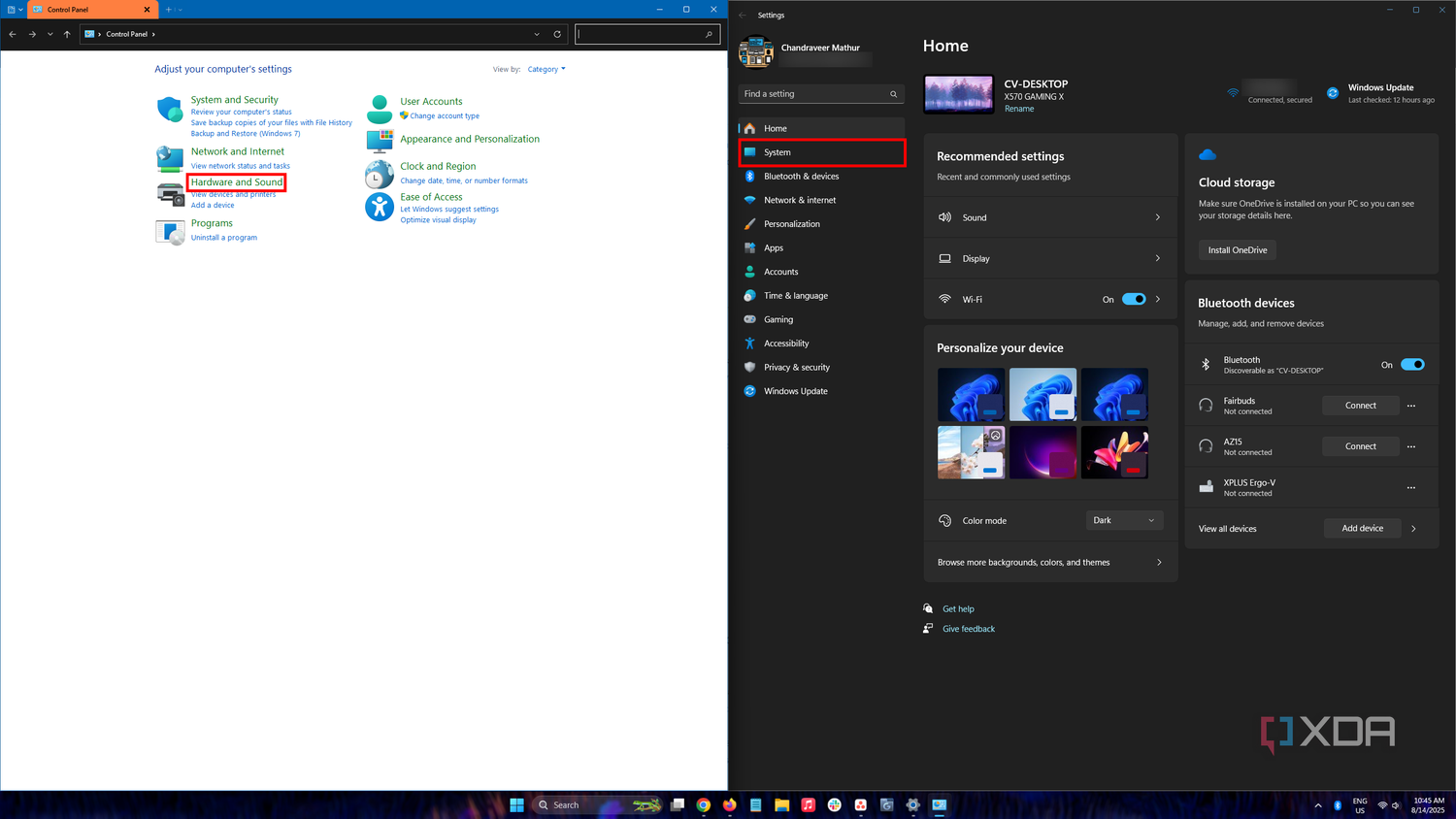
Task: Turn off the Bluetooth toggle
Action: point(1412,365)
